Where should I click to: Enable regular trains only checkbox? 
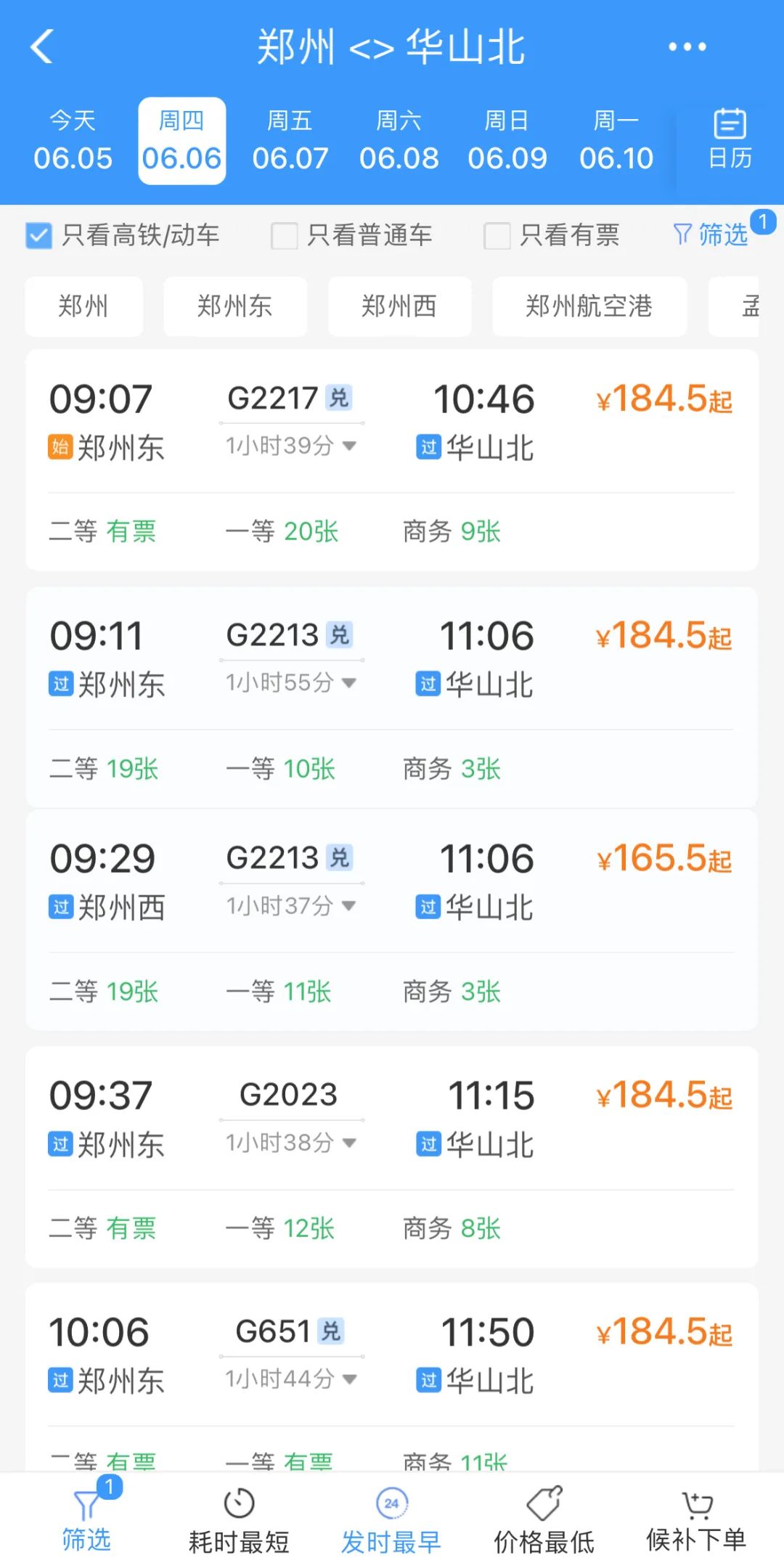click(x=284, y=235)
